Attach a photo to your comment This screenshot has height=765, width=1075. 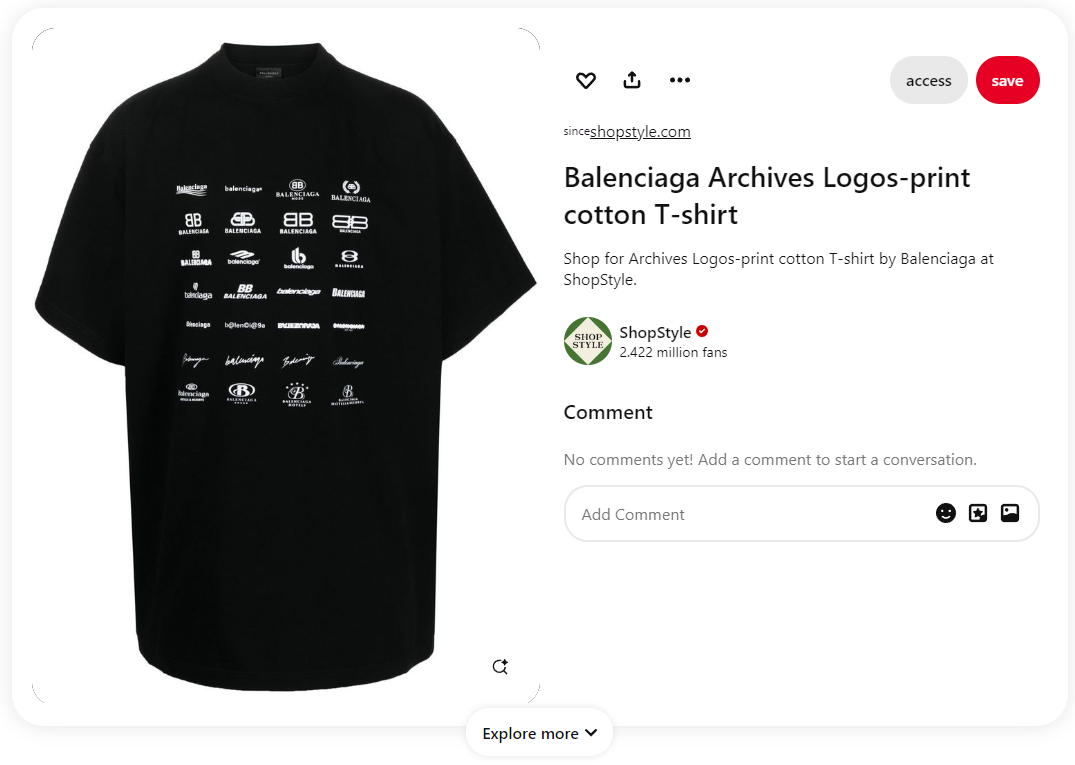1009,512
